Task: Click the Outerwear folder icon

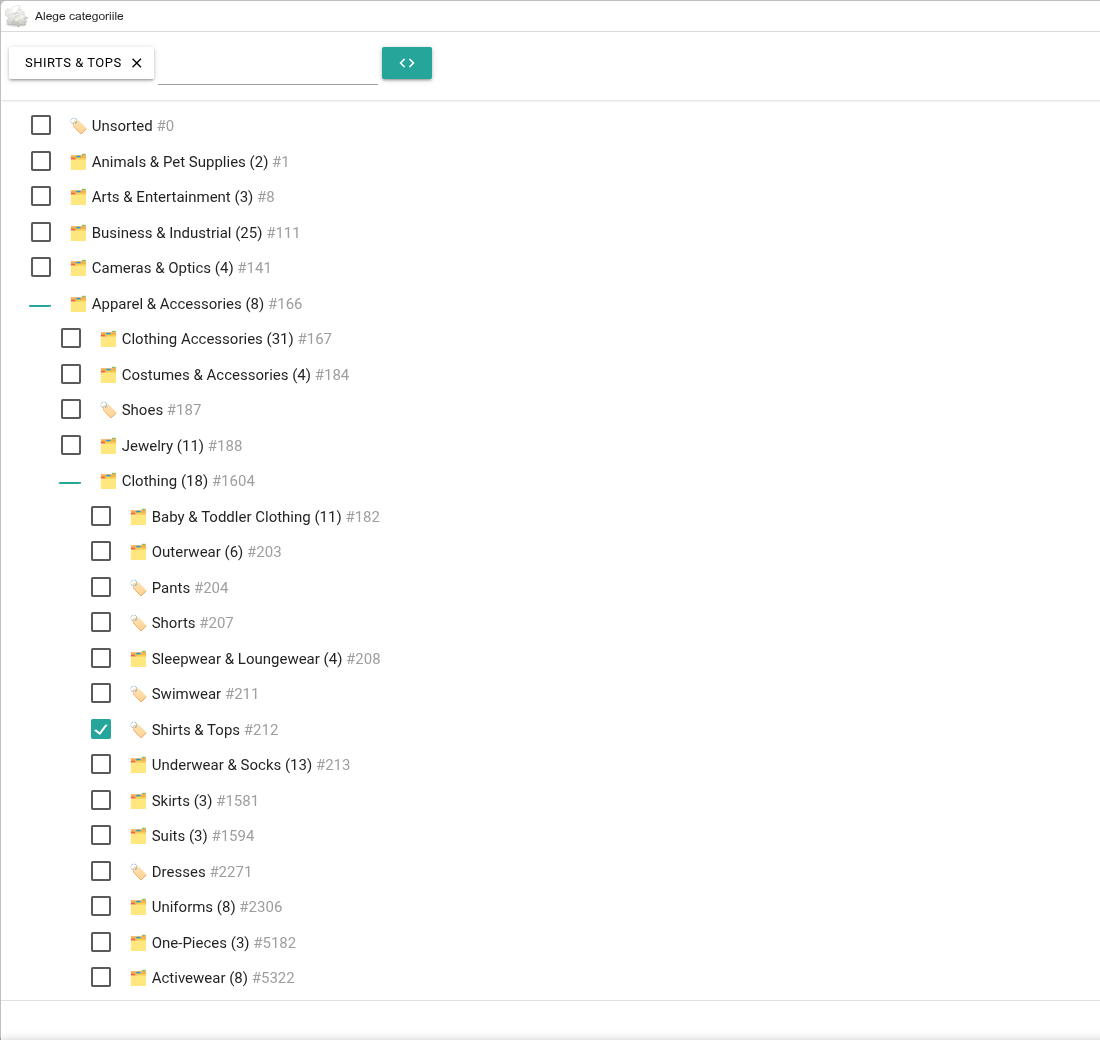Action: 138,552
